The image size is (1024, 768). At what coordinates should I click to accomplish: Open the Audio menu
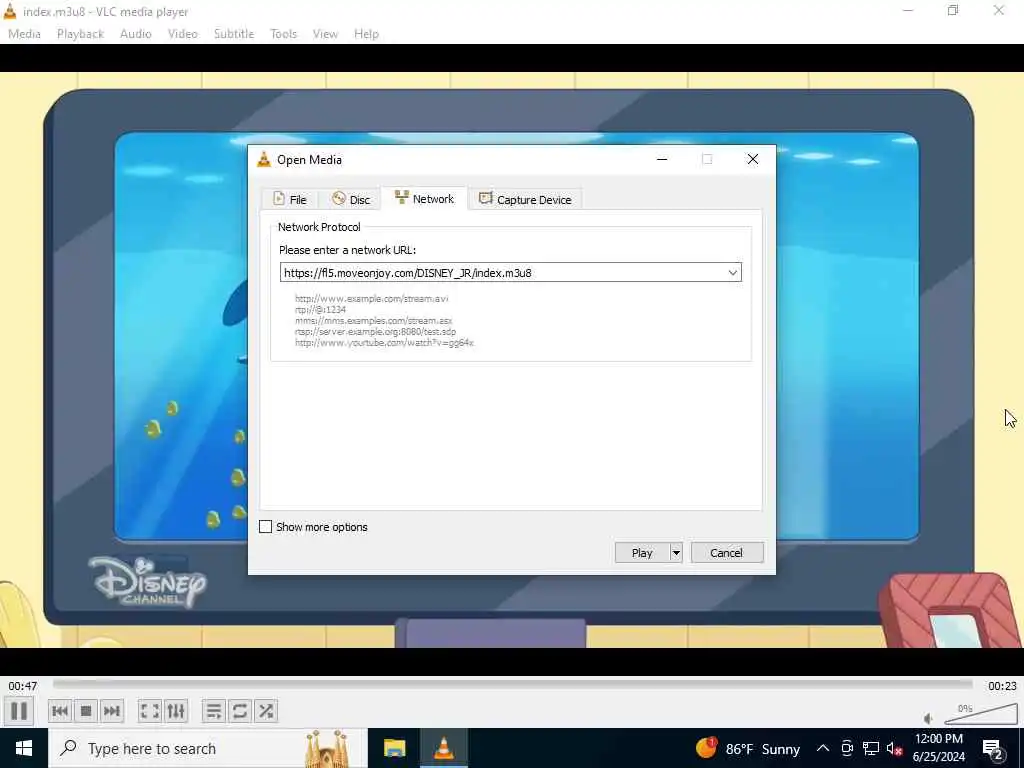click(x=136, y=34)
